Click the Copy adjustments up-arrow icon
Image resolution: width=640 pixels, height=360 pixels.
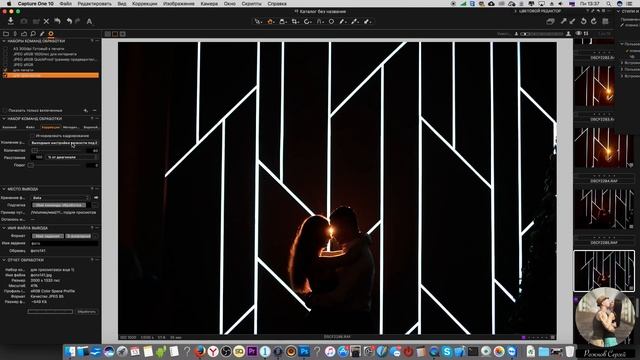coord(563,21)
